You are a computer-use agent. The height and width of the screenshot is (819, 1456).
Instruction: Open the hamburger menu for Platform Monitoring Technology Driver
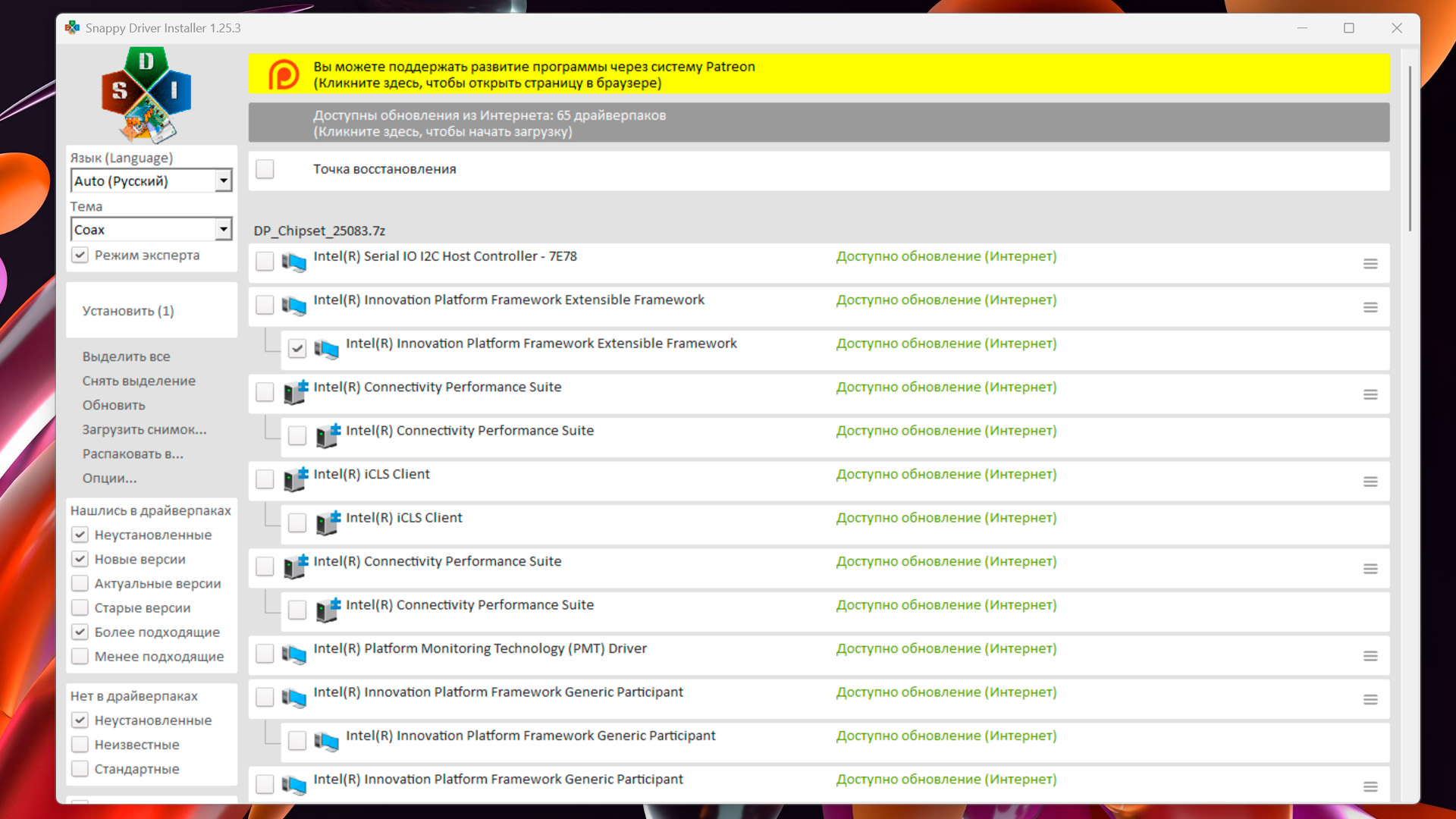click(x=1370, y=656)
